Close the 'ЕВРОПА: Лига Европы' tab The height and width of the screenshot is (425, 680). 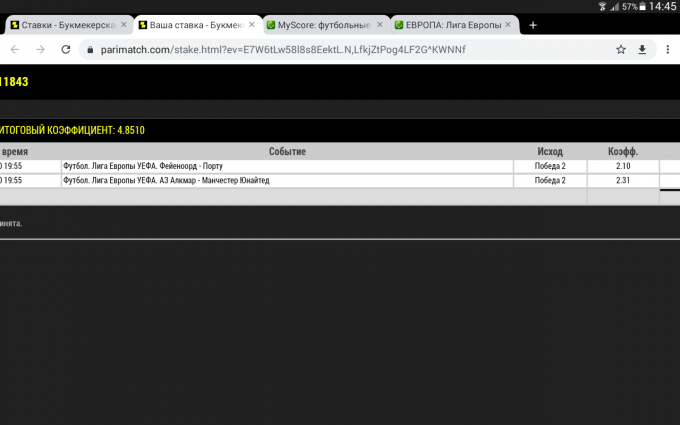coord(508,25)
